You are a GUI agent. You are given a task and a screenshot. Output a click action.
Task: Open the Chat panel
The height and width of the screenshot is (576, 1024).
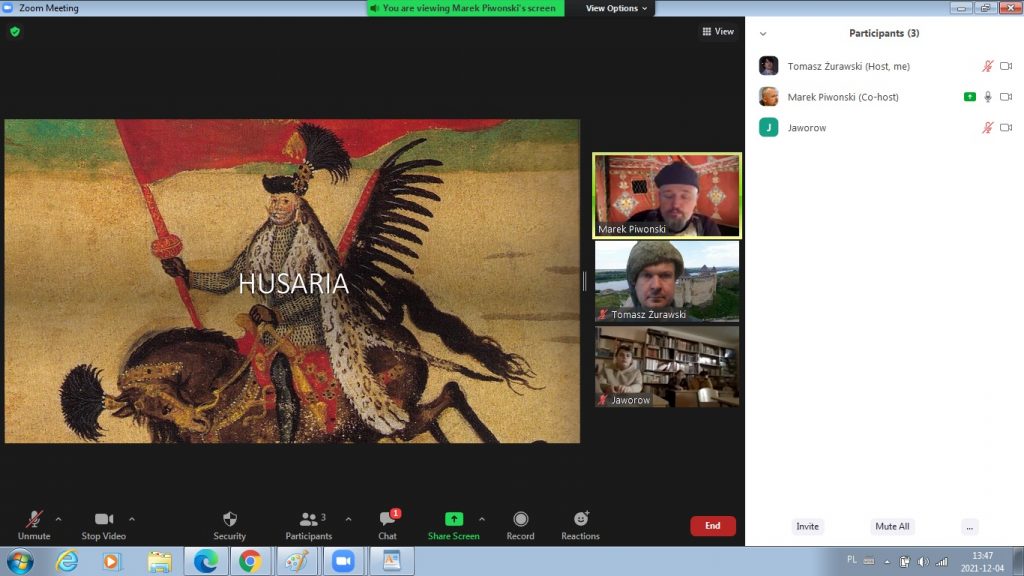[387, 520]
